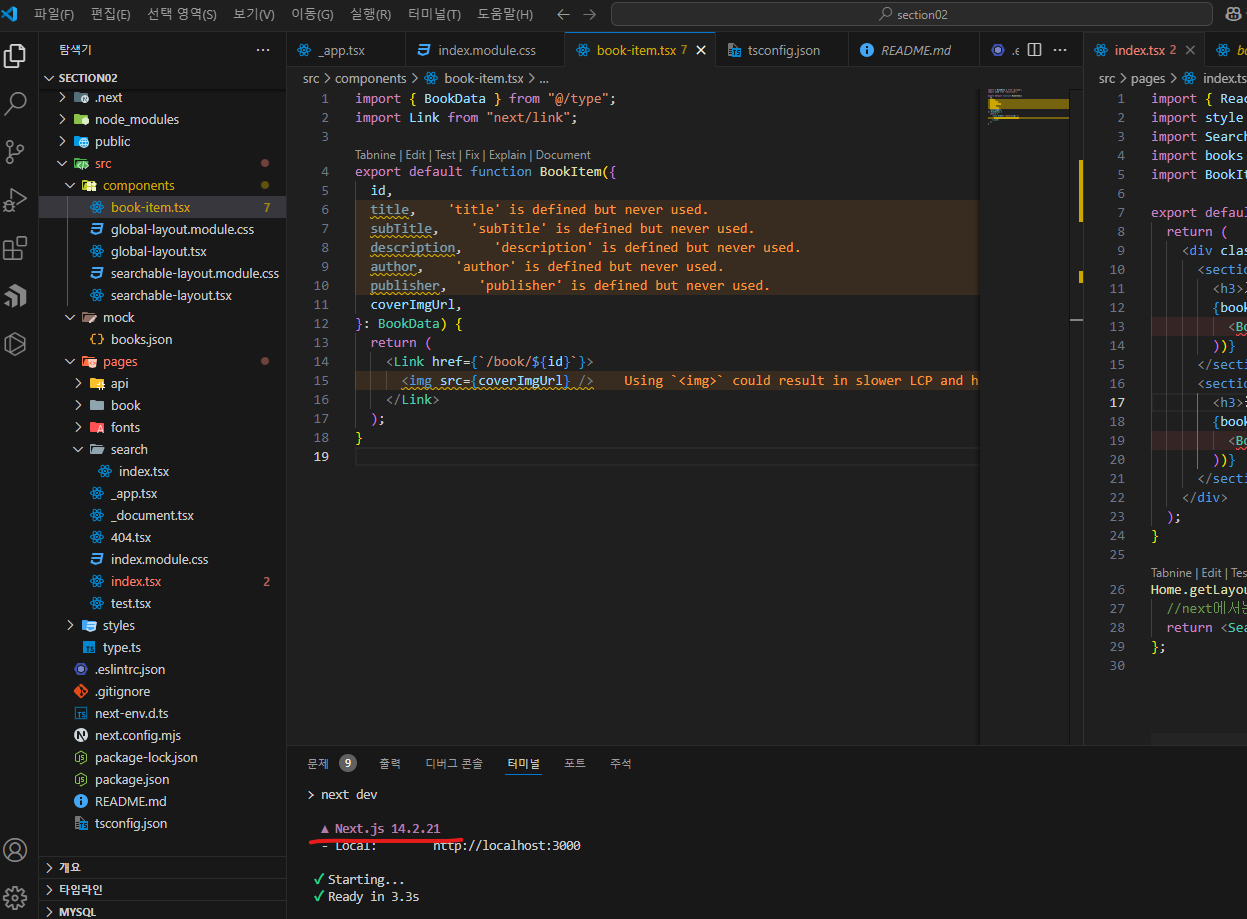Click the Explain code lens above BookItem
The width and height of the screenshot is (1247, 919).
(x=508, y=155)
